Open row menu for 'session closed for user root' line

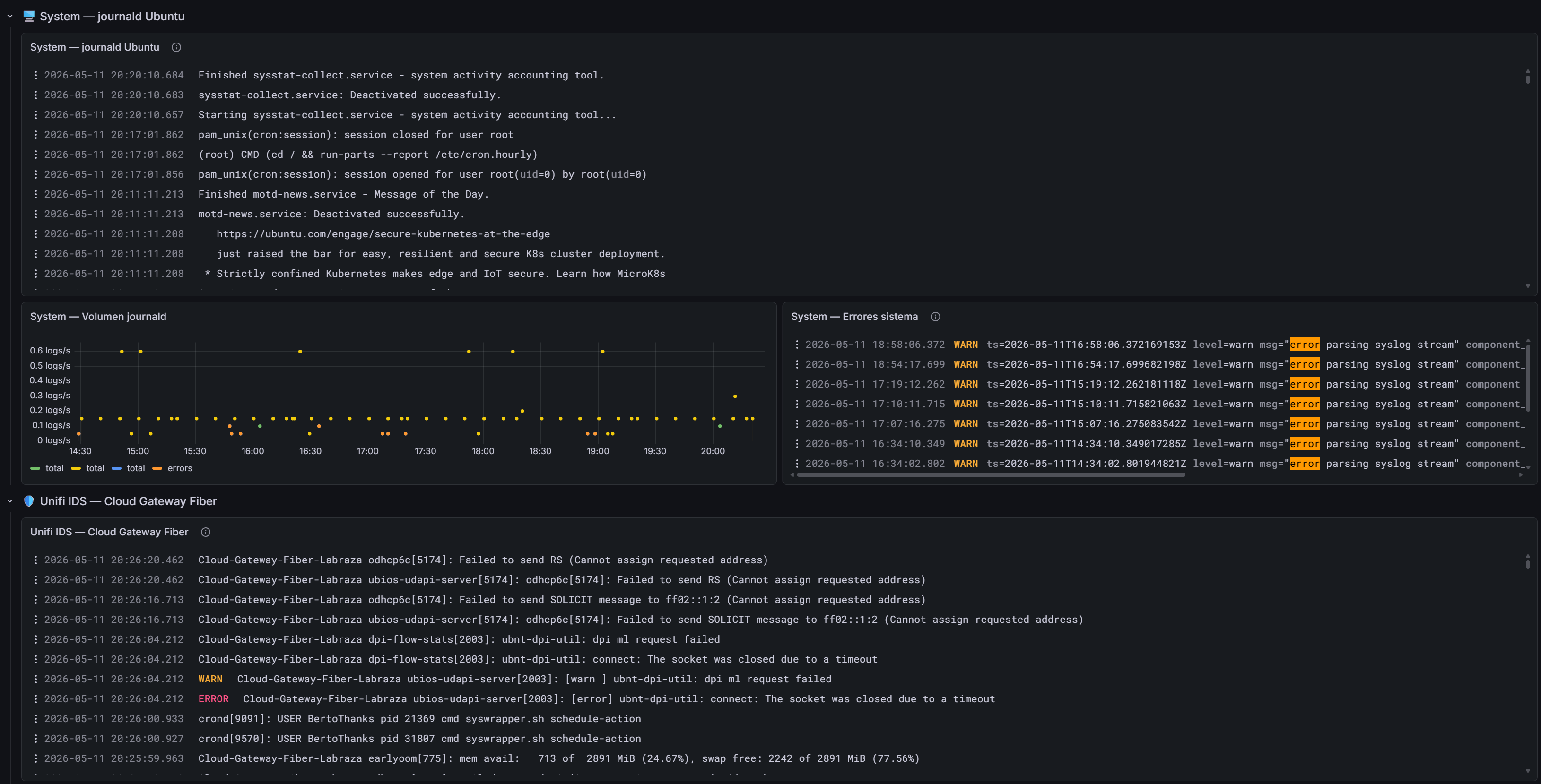click(x=36, y=135)
